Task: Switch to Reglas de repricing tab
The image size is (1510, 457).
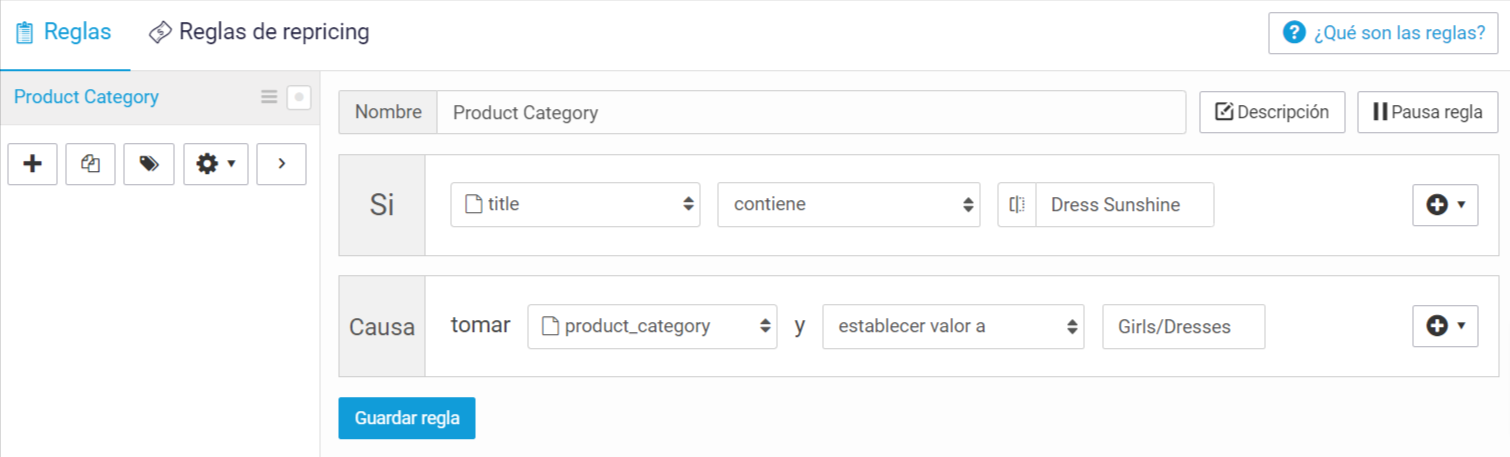Action: click(x=259, y=32)
